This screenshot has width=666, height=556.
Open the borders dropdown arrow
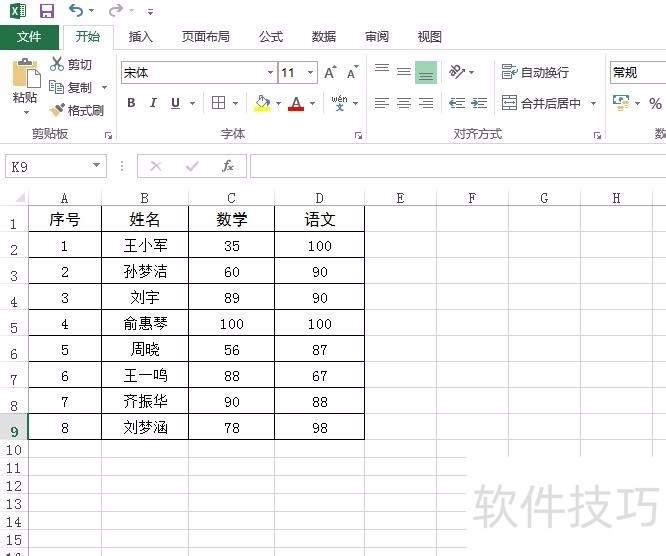[x=235, y=103]
